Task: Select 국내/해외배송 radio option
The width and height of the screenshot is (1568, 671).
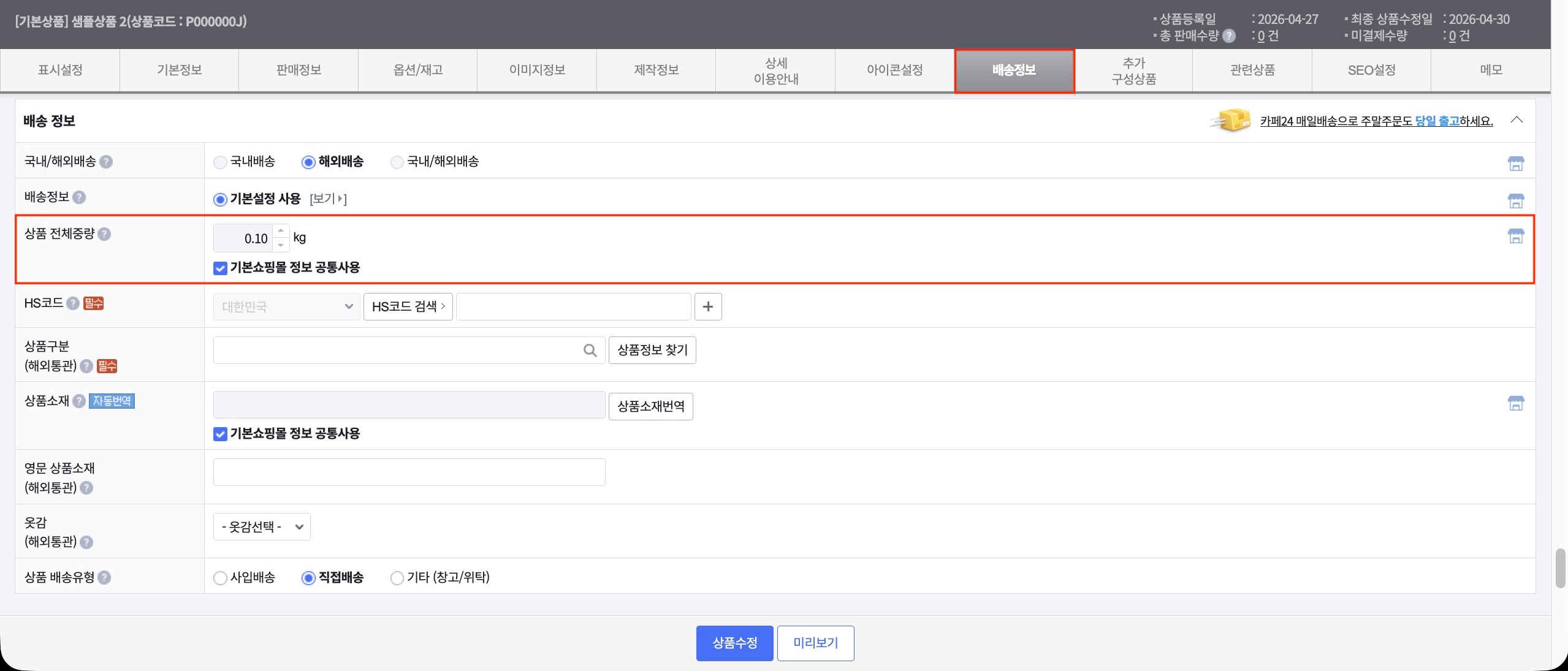Action: (x=397, y=162)
